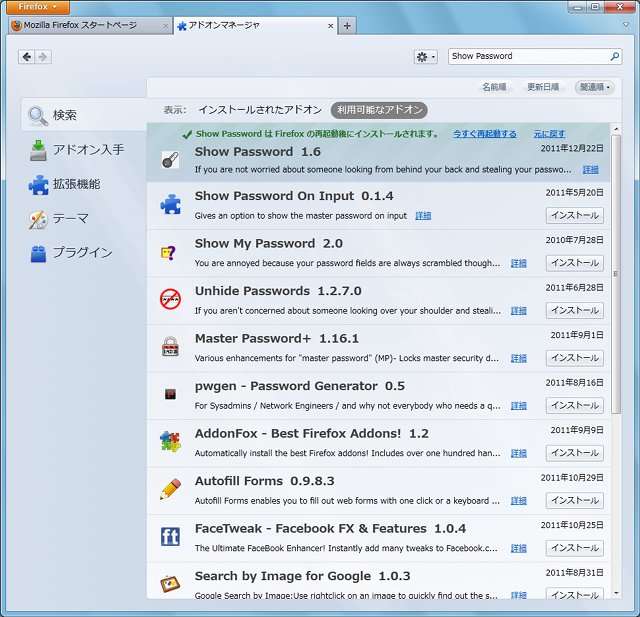
Task: Open 詳細 link for FaceTweak
Action: click(518, 548)
